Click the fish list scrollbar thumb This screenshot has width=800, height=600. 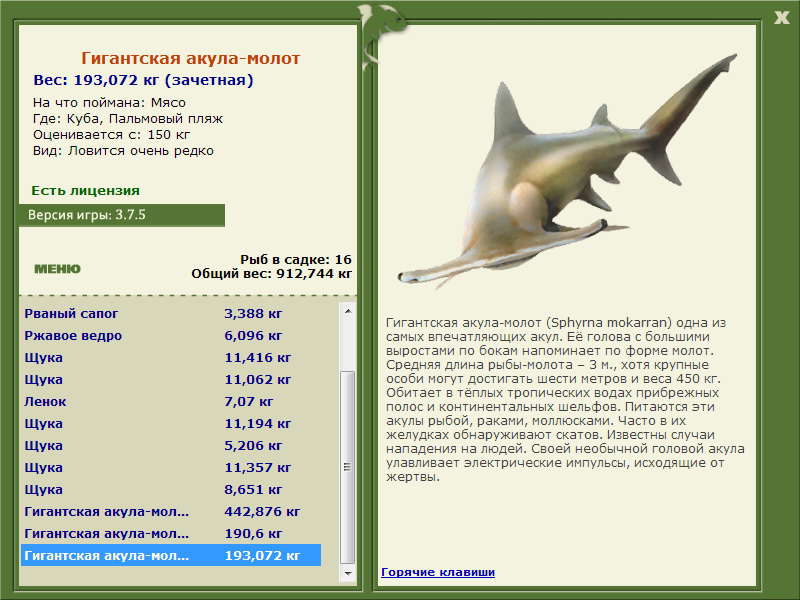347,467
